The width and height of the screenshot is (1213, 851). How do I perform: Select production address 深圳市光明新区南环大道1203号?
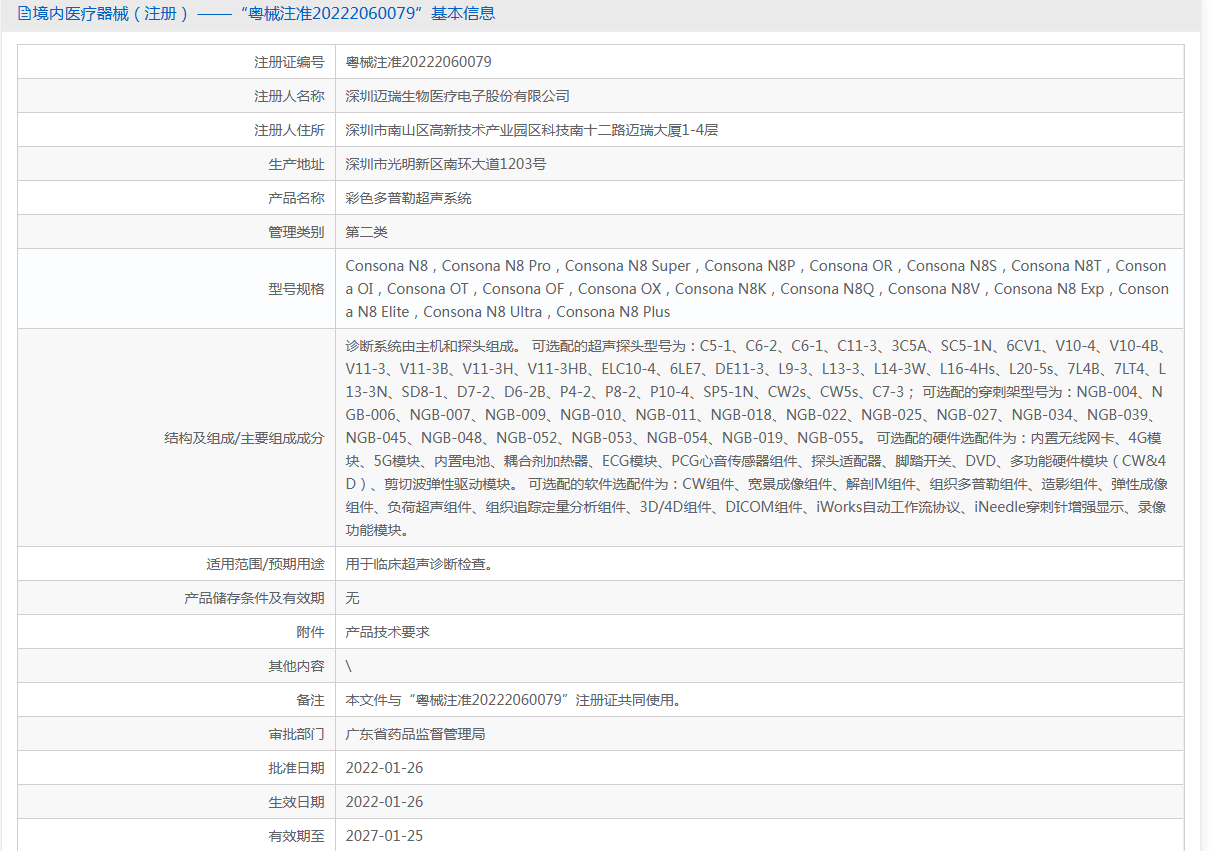tap(445, 164)
